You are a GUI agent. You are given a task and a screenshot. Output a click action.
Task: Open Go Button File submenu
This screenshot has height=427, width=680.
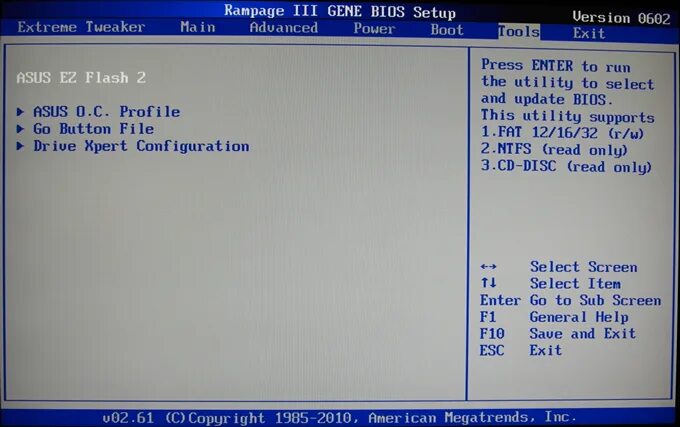point(93,129)
